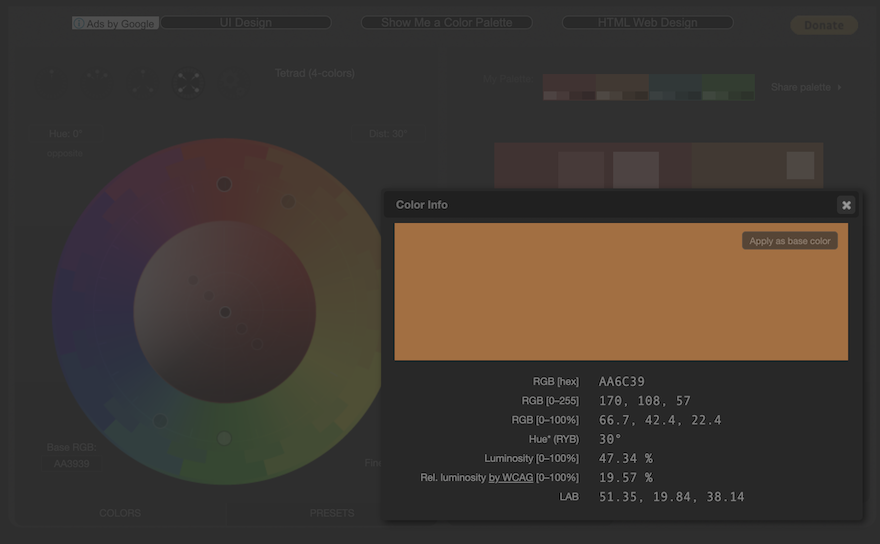Select the Triad scheme icon

click(143, 82)
